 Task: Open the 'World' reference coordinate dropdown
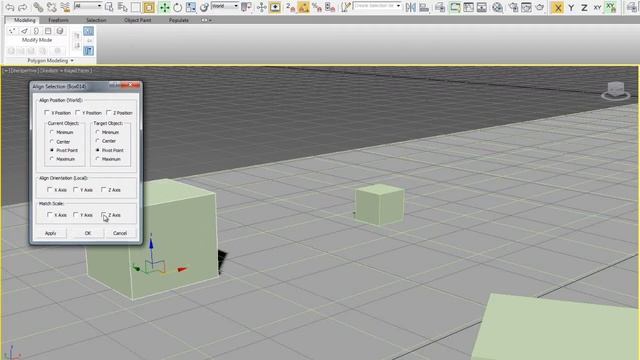click(x=225, y=6)
